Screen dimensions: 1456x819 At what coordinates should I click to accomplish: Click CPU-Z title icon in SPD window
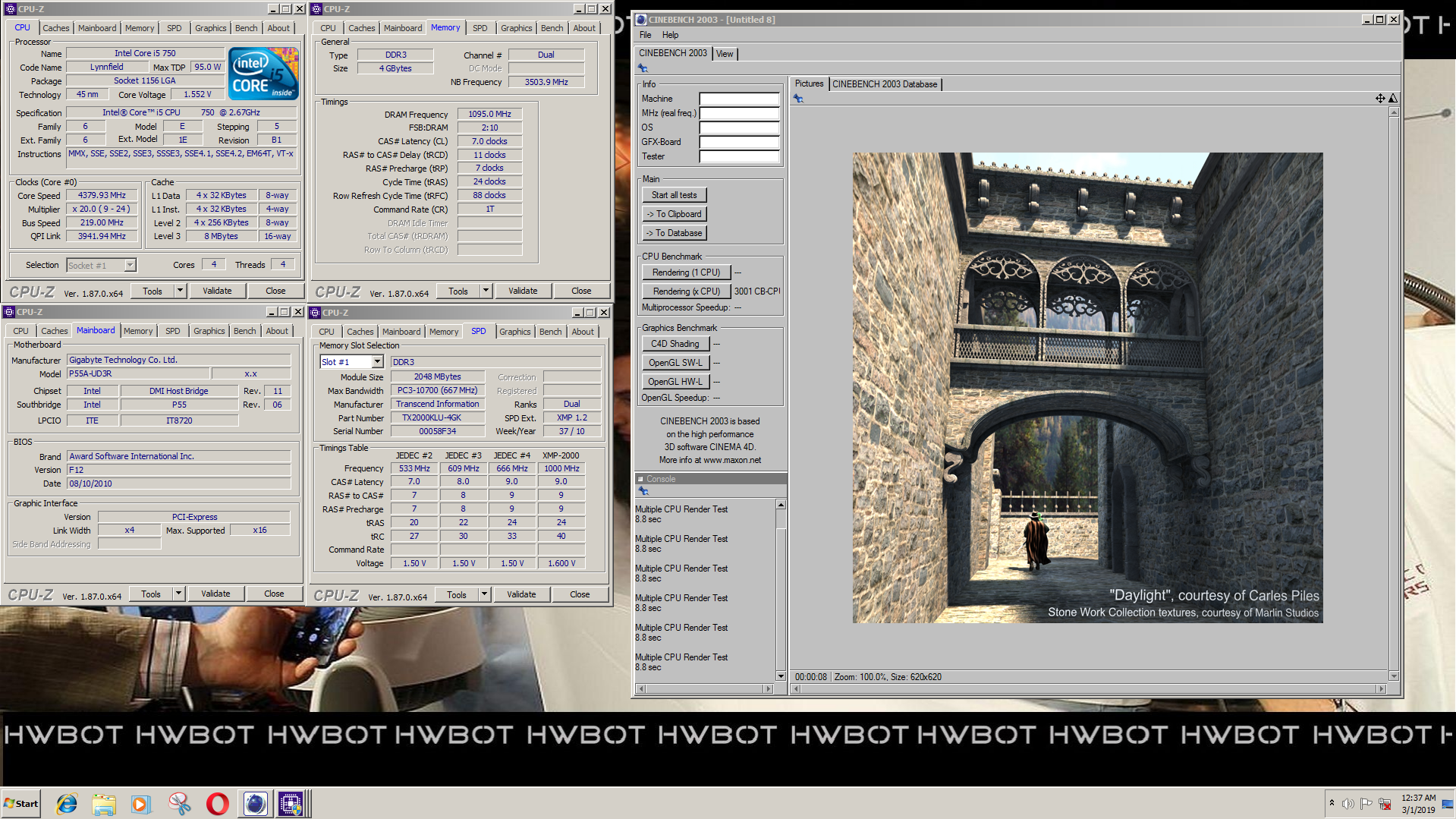316,312
